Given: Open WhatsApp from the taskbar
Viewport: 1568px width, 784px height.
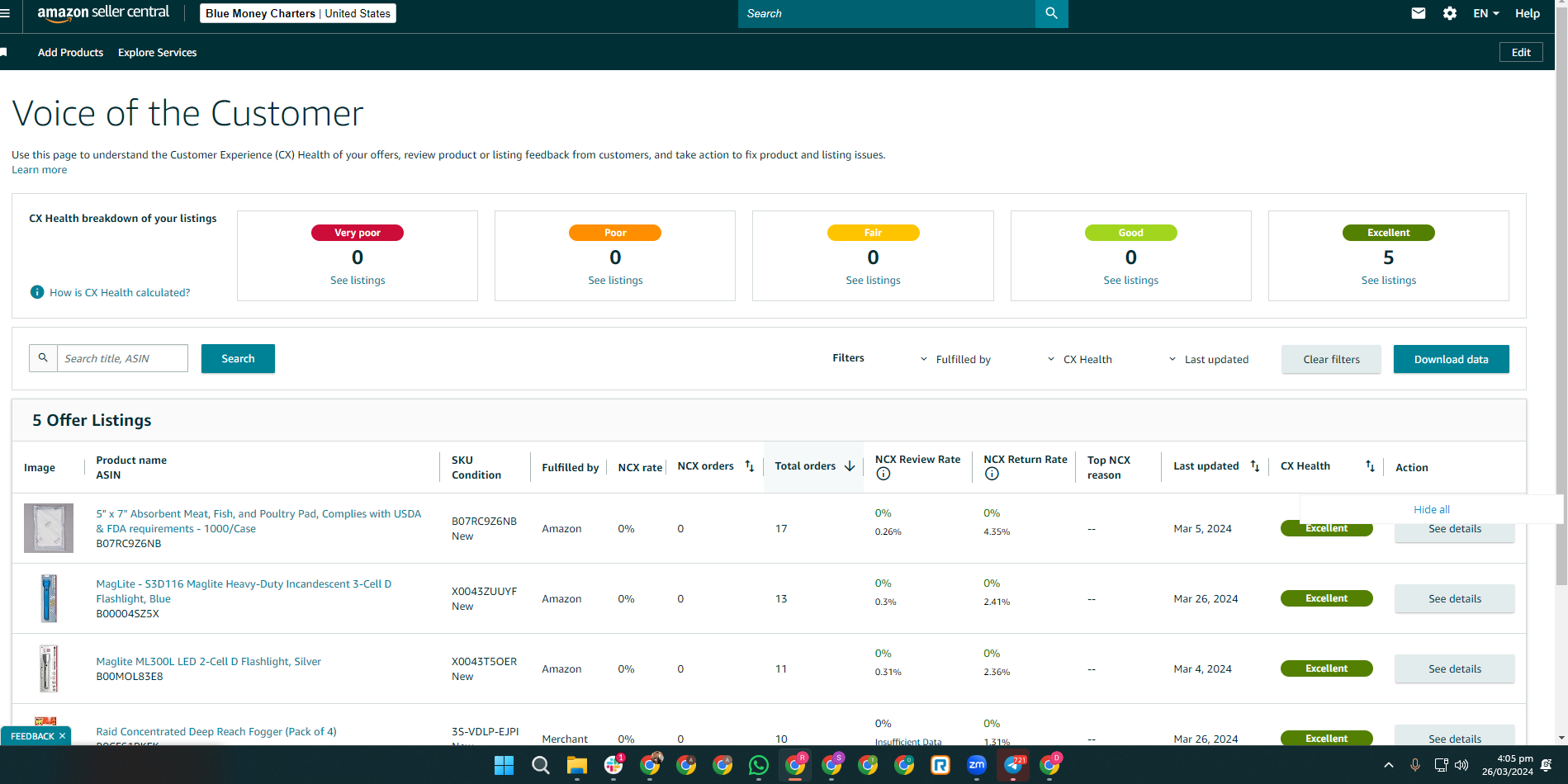Looking at the screenshot, I should 758,765.
